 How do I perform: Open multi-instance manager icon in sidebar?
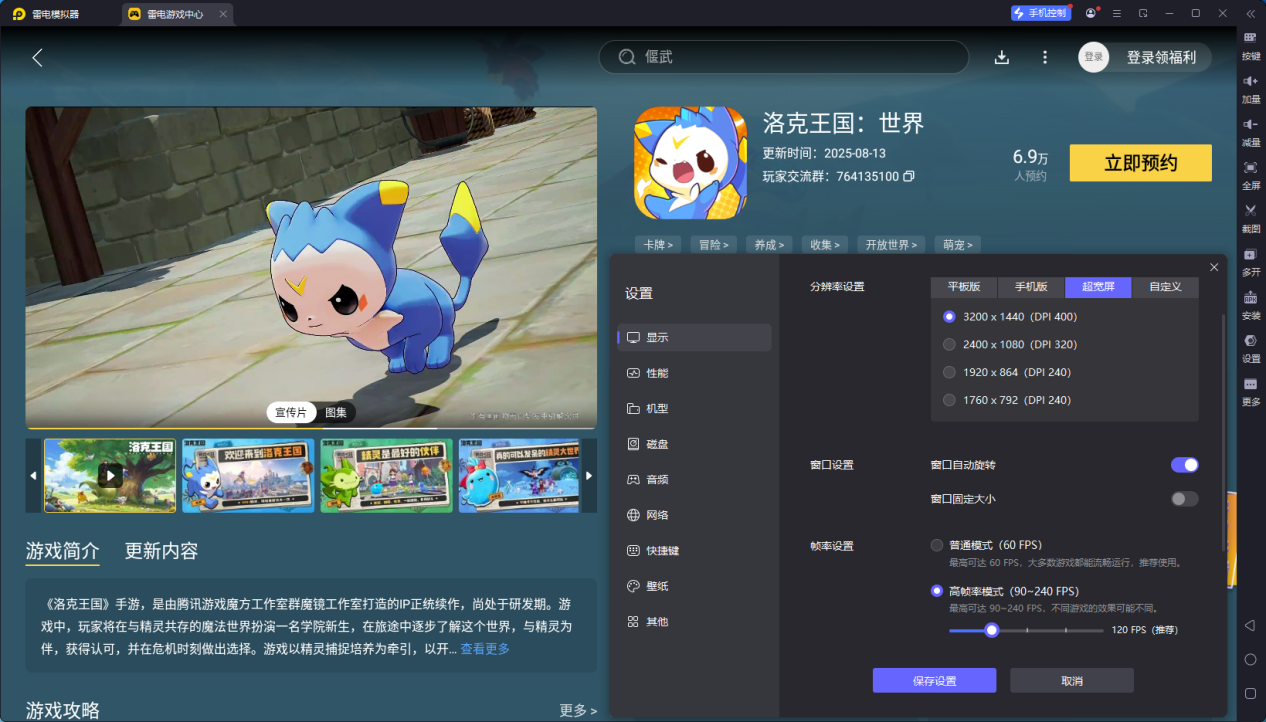coord(1250,255)
